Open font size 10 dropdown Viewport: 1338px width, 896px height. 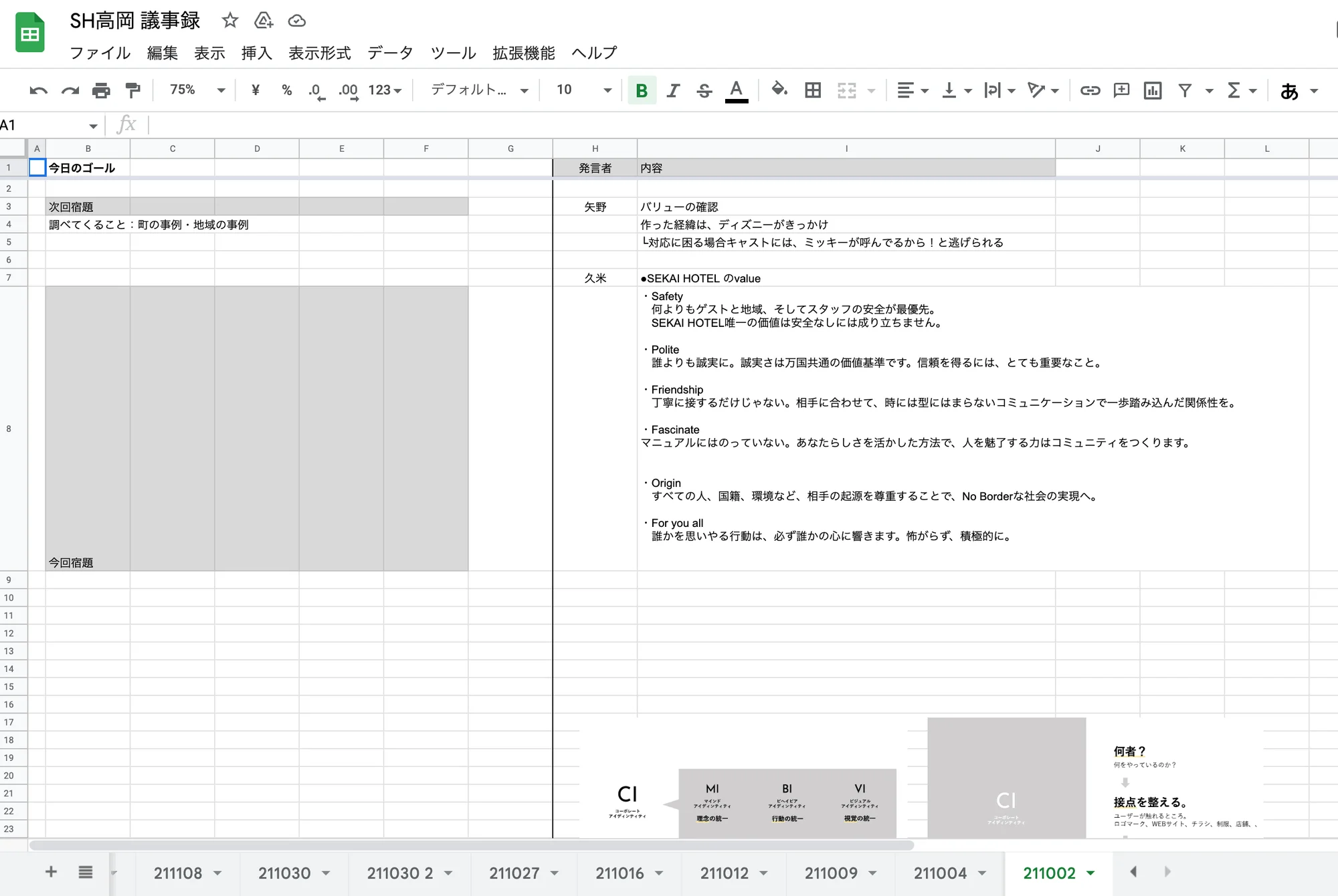583,90
